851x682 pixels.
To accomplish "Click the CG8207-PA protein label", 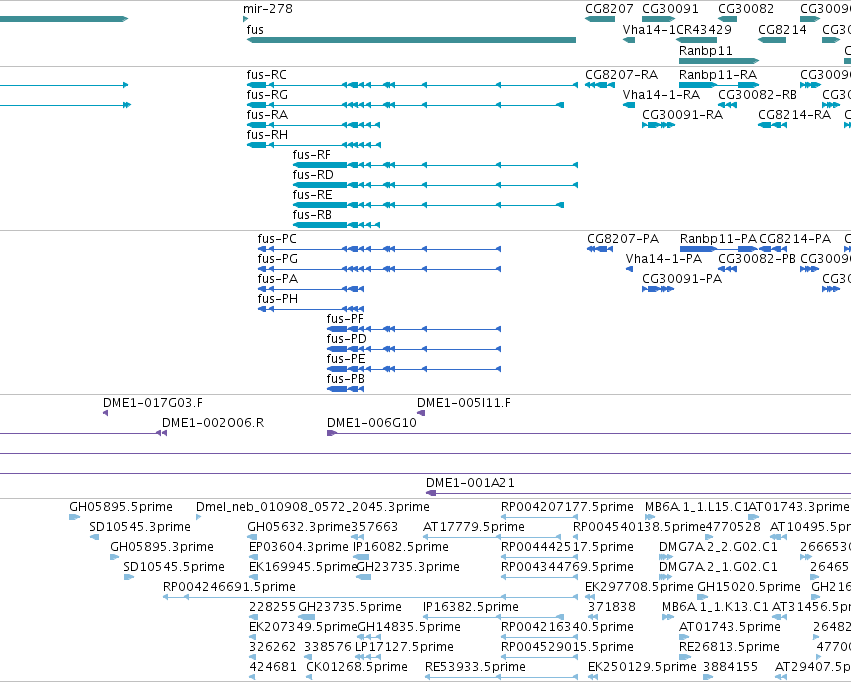I will point(623,239).
